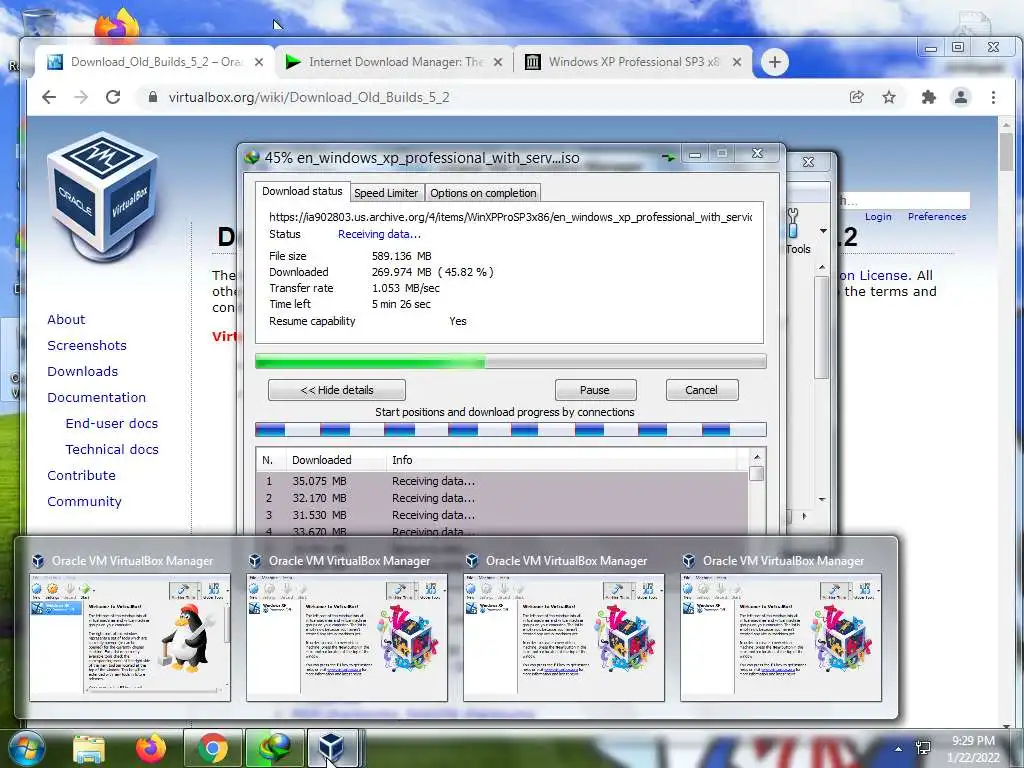Viewport: 1024px width, 768px height.
Task: Click the address bar URL field
Action: [490, 97]
